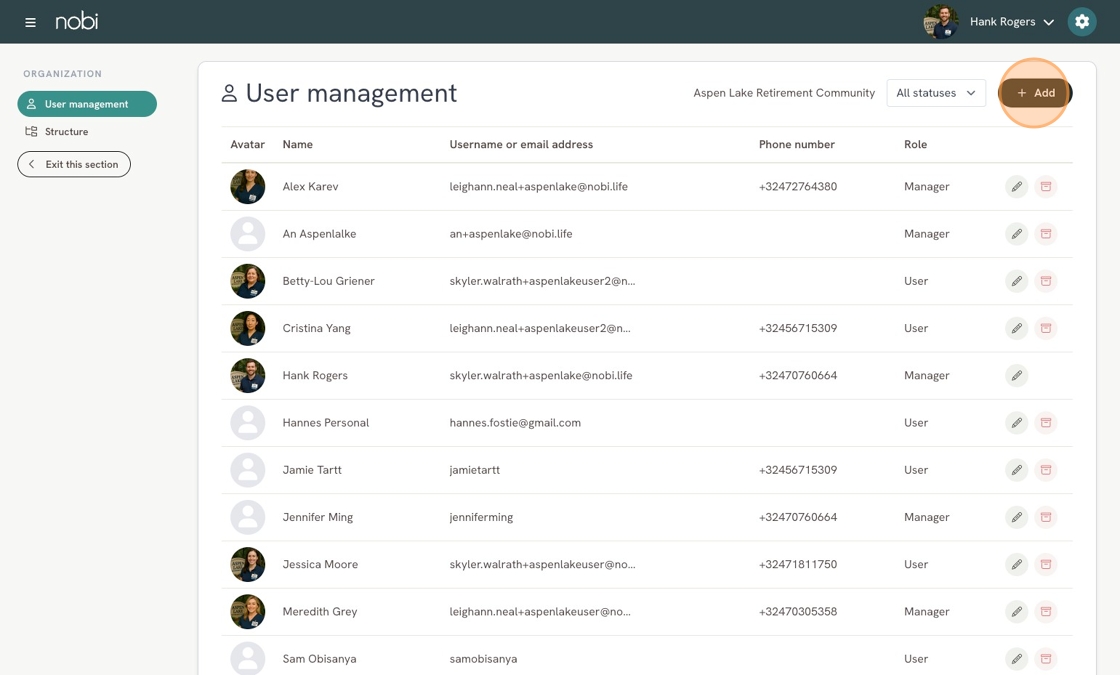The height and width of the screenshot is (675, 1120).
Task: Edit Jamie Tartt's user details
Action: [x=1016, y=470]
